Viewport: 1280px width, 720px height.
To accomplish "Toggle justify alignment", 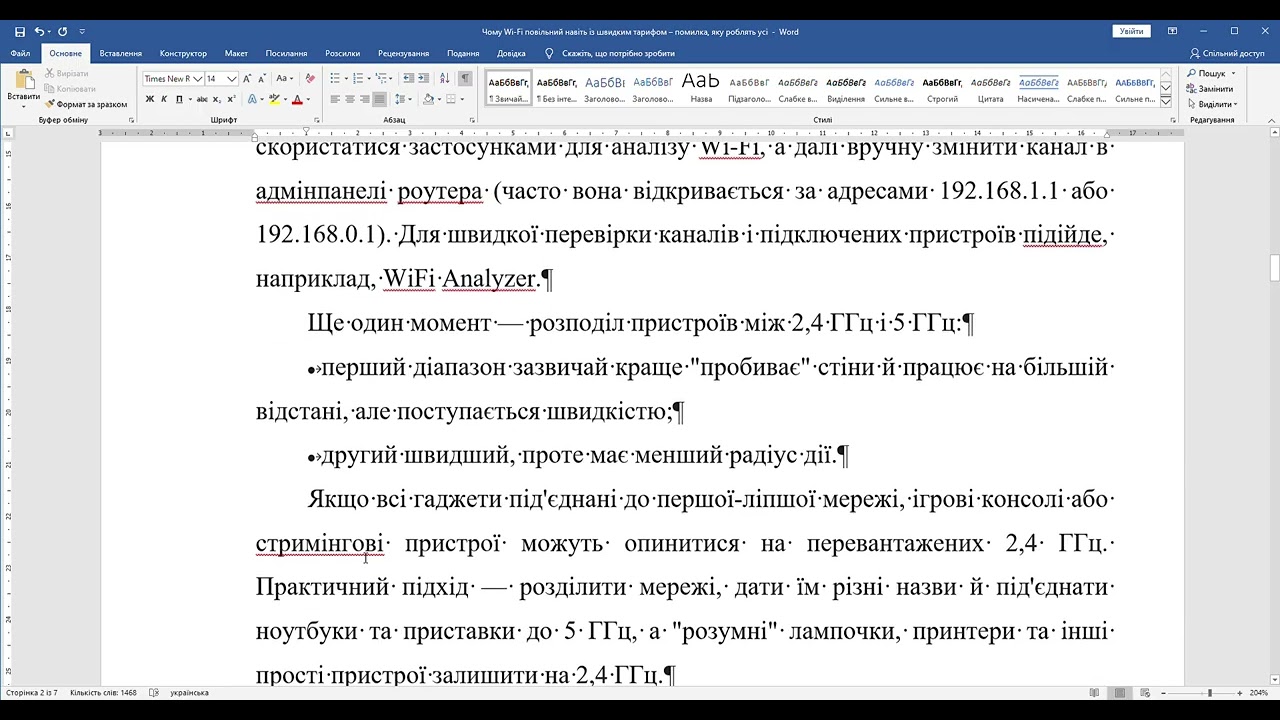I will [x=380, y=99].
